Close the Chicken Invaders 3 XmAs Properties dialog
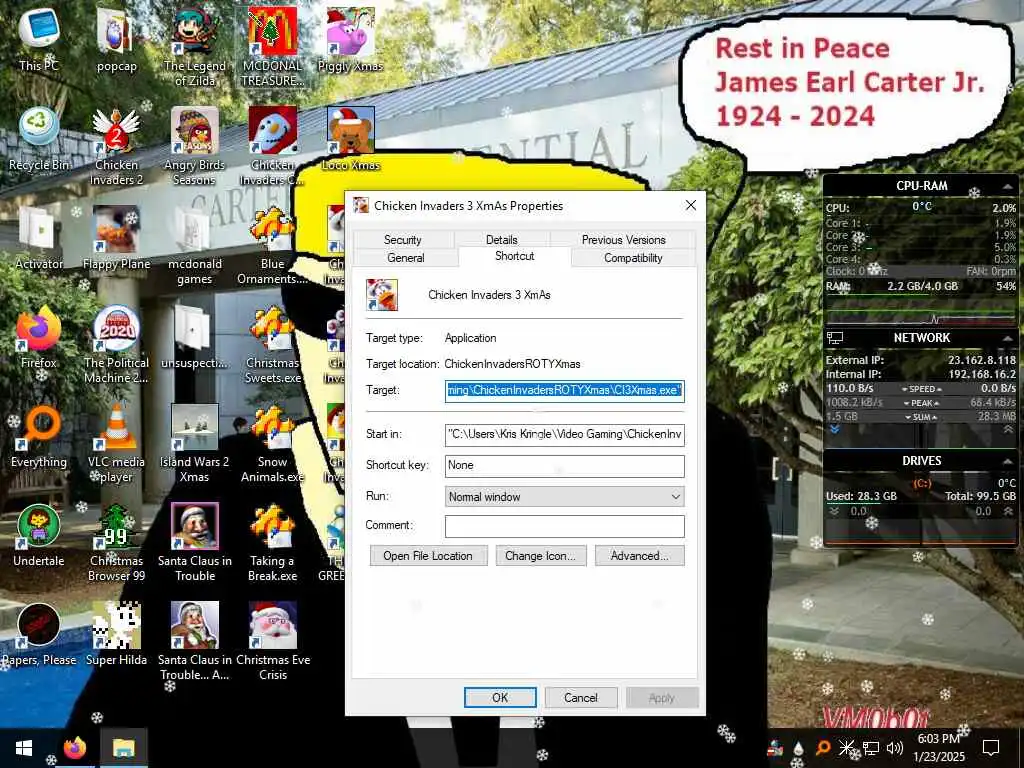Image resolution: width=1024 pixels, height=768 pixels. (690, 206)
